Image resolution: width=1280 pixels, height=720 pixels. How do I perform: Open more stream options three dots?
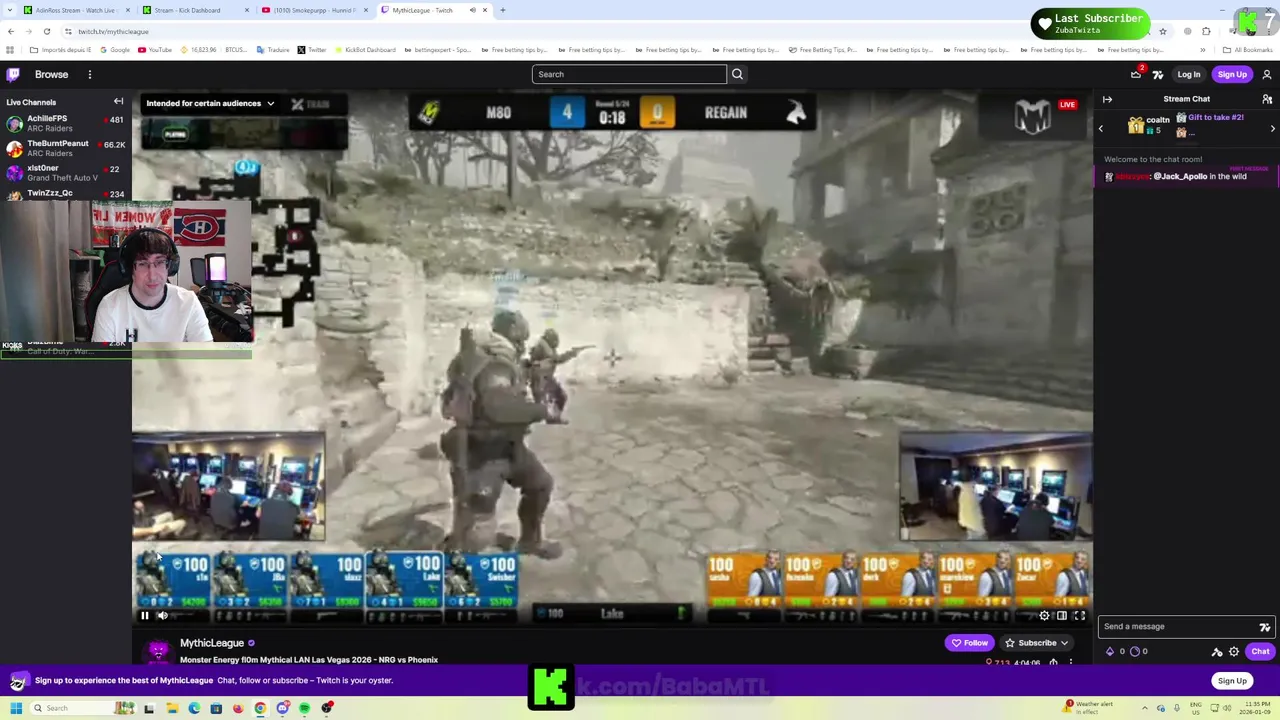[x=1071, y=662]
